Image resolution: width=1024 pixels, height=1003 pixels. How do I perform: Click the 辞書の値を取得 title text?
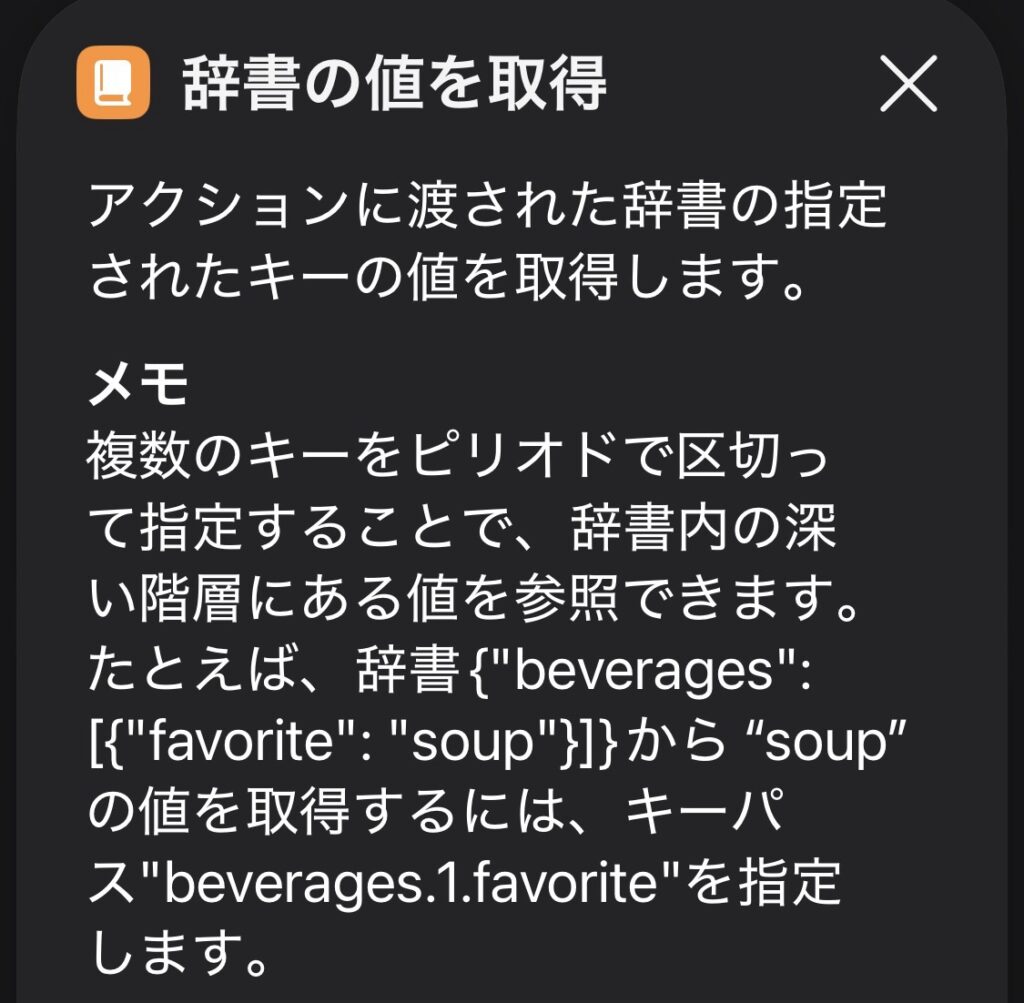pos(394,84)
